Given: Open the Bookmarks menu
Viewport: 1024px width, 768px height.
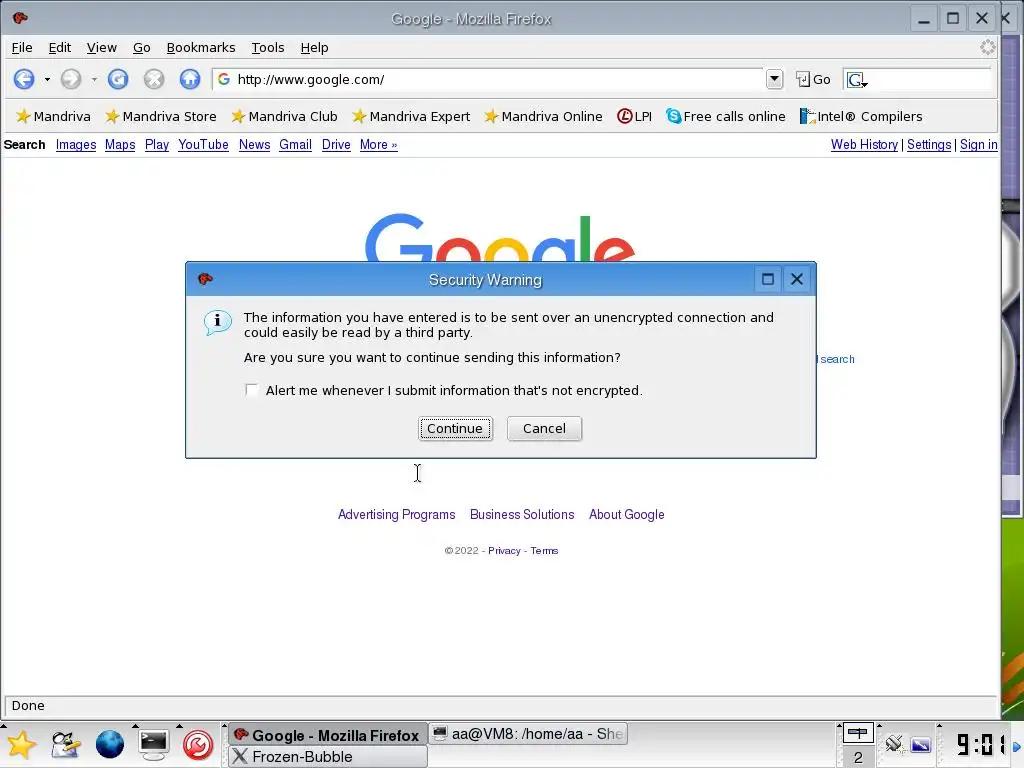Looking at the screenshot, I should click(200, 48).
